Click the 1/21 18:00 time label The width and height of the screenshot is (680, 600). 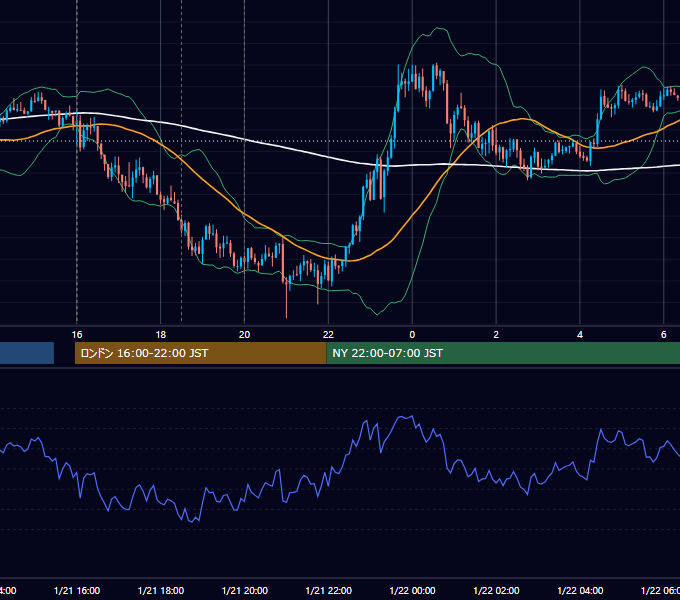[x=161, y=590]
